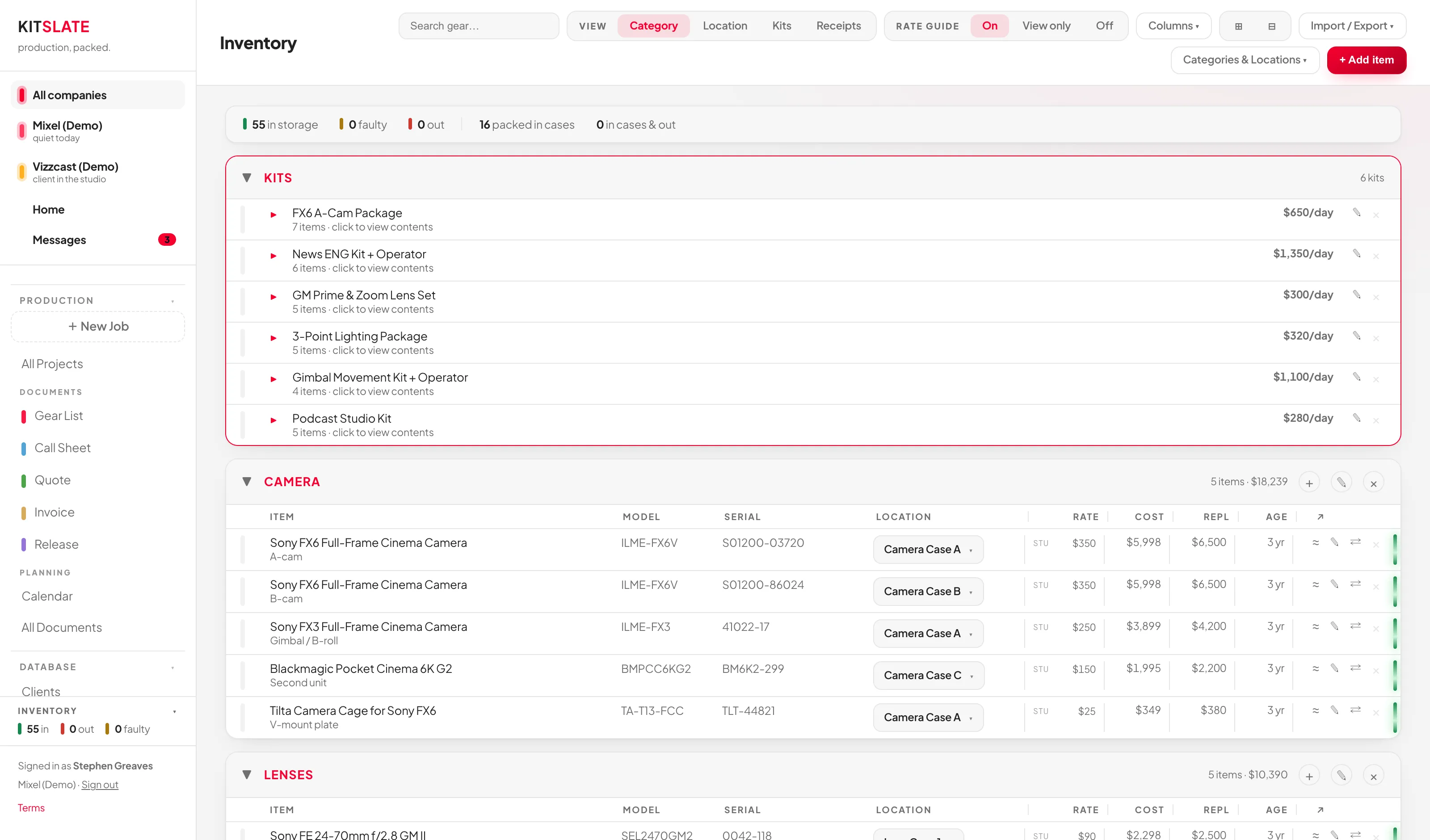Click transfer arrows on Tilta Camera Cage row
Screen dimensions: 1430x840
[1356, 710]
